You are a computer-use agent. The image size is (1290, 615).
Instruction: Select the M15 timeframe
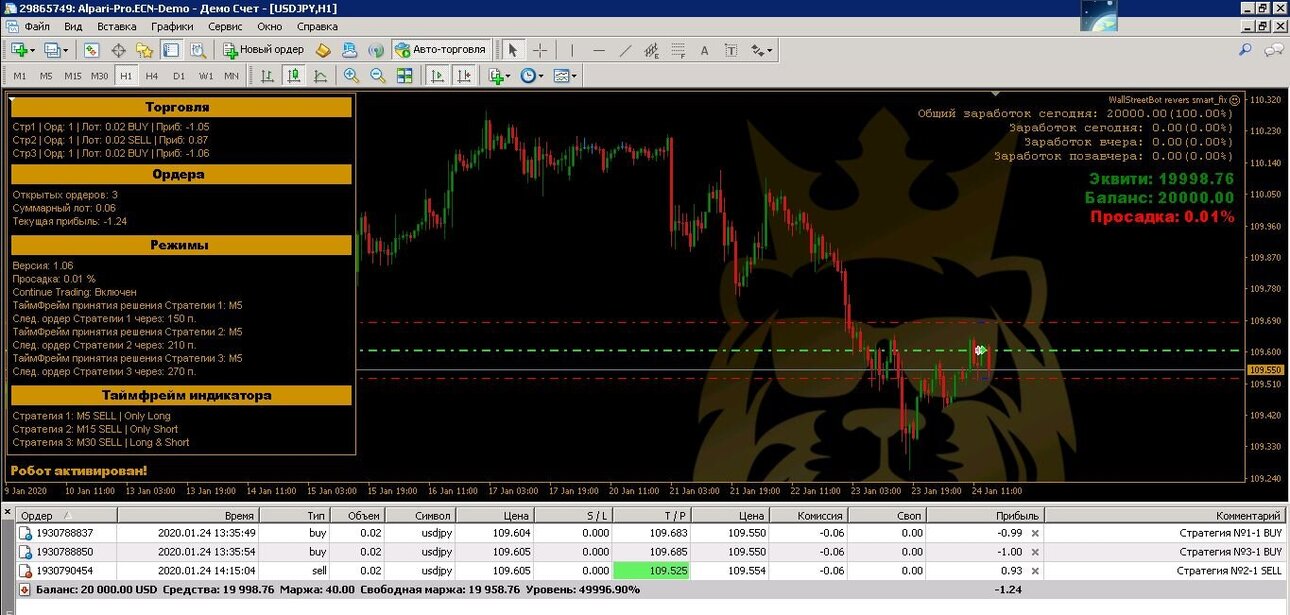point(72,76)
